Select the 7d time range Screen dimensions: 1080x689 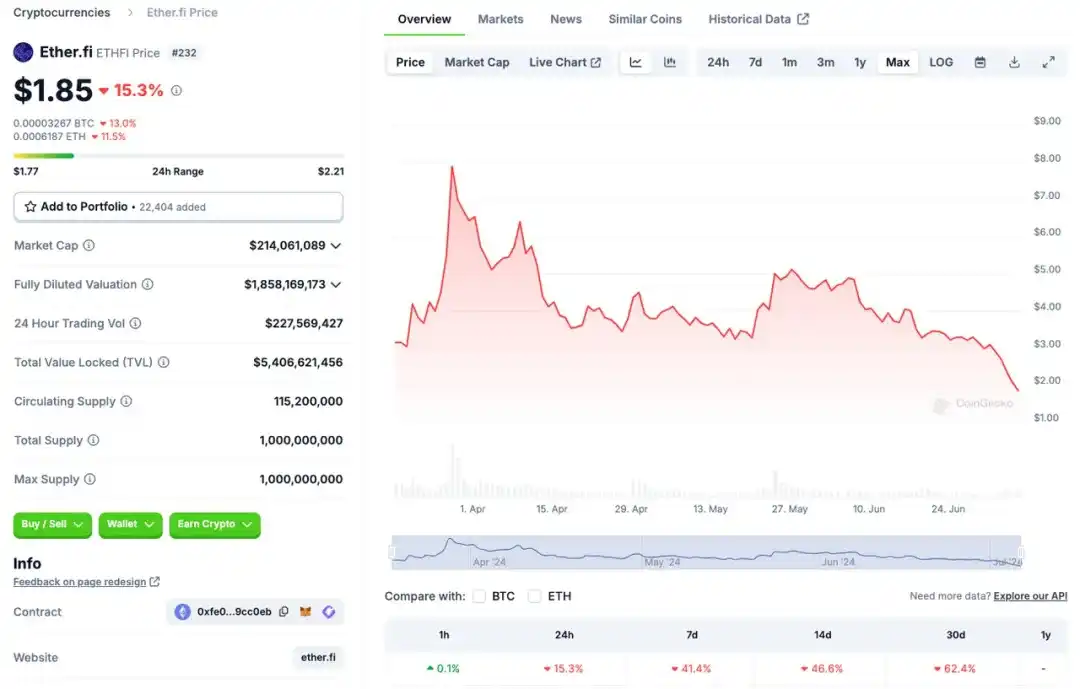tap(755, 62)
